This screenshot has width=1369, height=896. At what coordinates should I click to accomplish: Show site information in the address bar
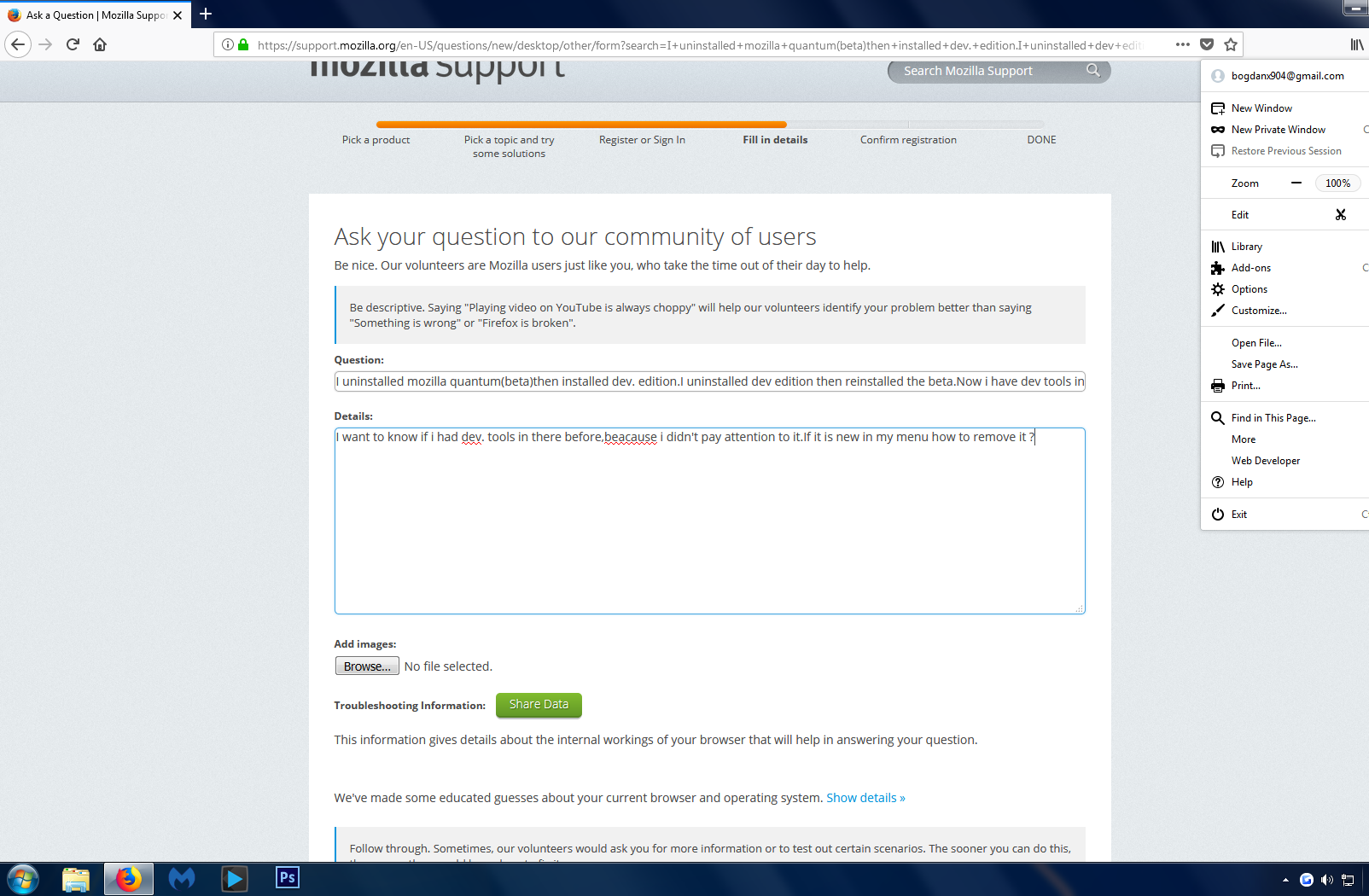coord(228,44)
